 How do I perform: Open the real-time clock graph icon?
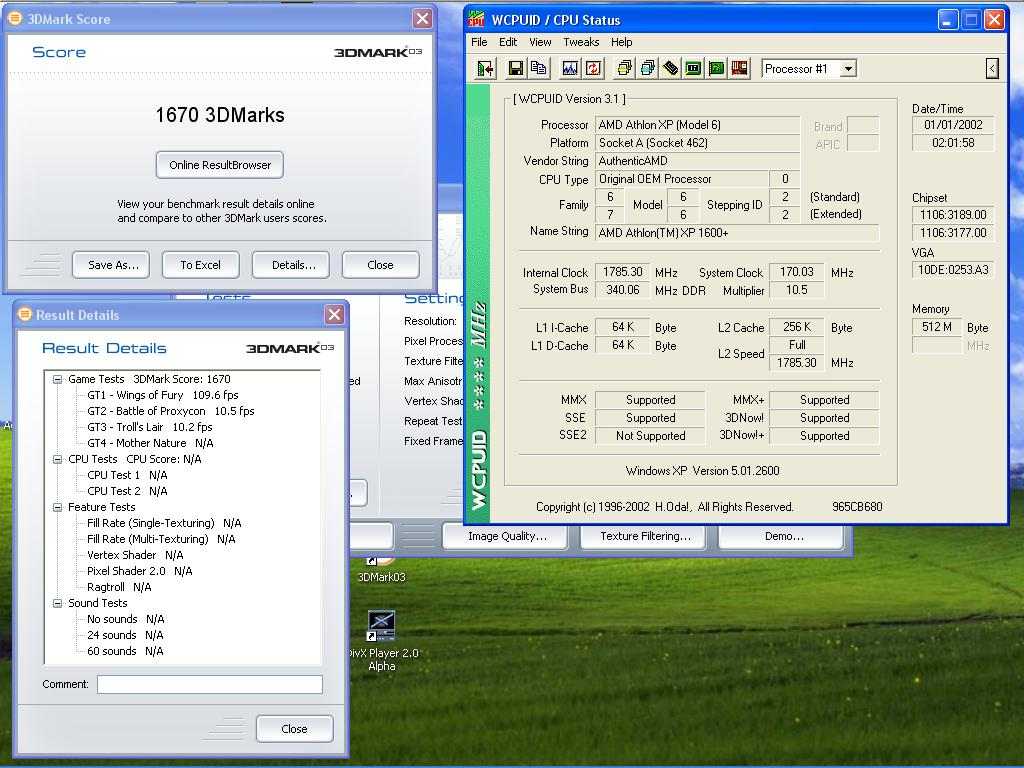(x=570, y=68)
